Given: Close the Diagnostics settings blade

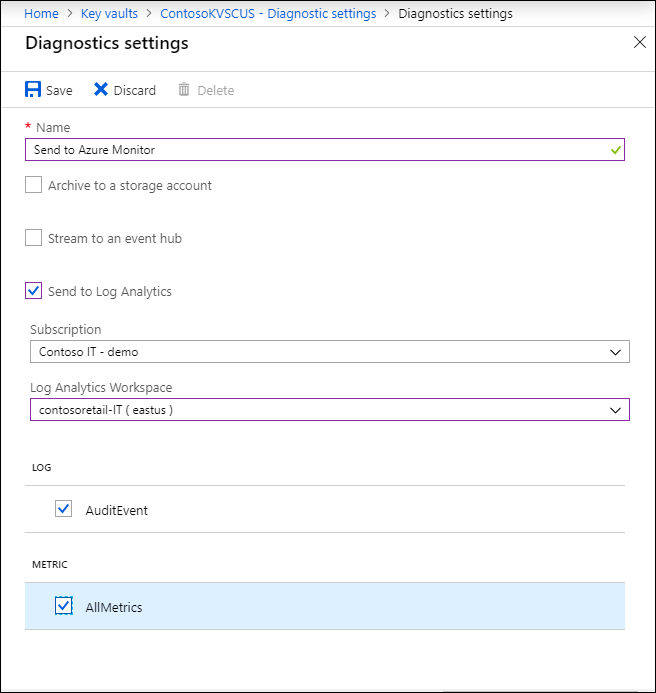Looking at the screenshot, I should click(640, 43).
